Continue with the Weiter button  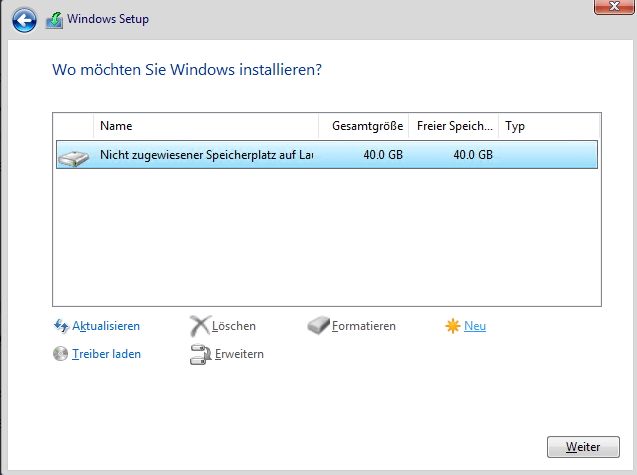click(583, 447)
